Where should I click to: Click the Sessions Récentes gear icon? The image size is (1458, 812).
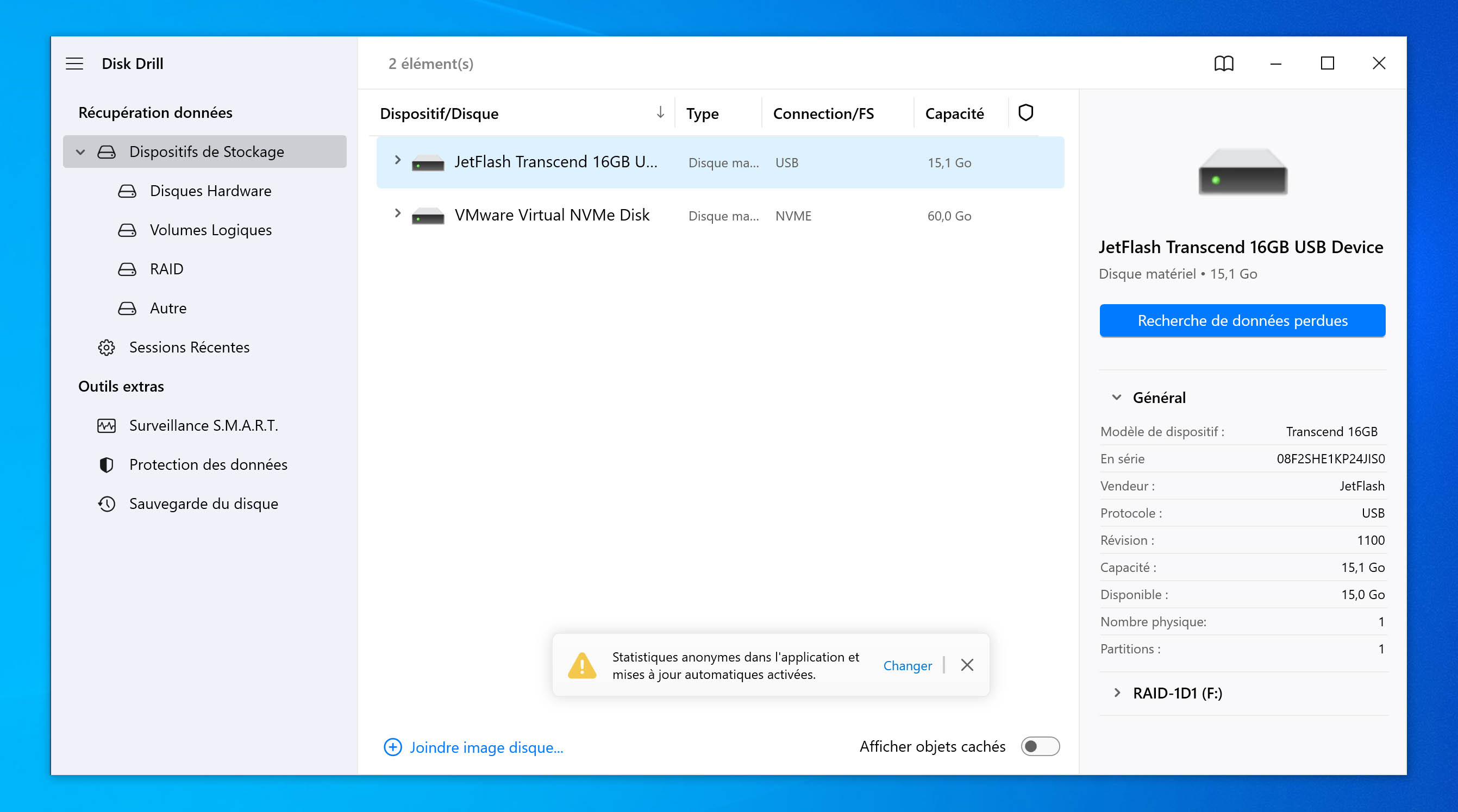pyautogui.click(x=107, y=347)
